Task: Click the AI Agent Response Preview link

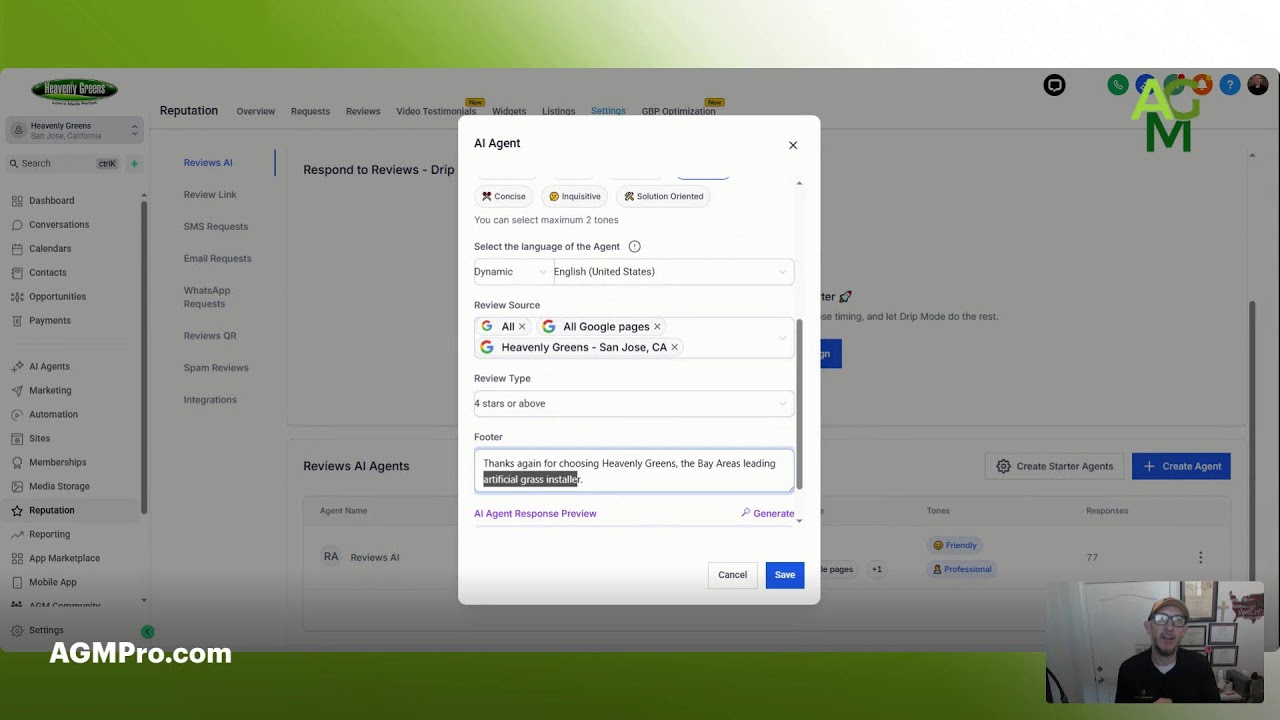Action: pyautogui.click(x=535, y=514)
